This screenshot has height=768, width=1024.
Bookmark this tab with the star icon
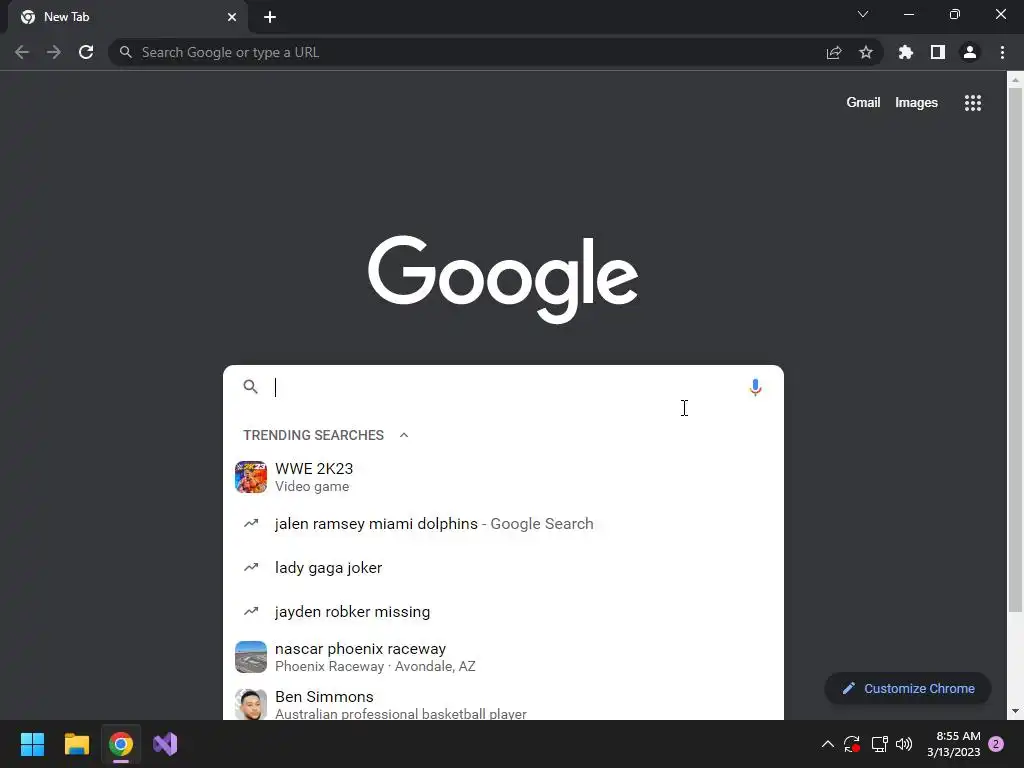[x=866, y=52]
